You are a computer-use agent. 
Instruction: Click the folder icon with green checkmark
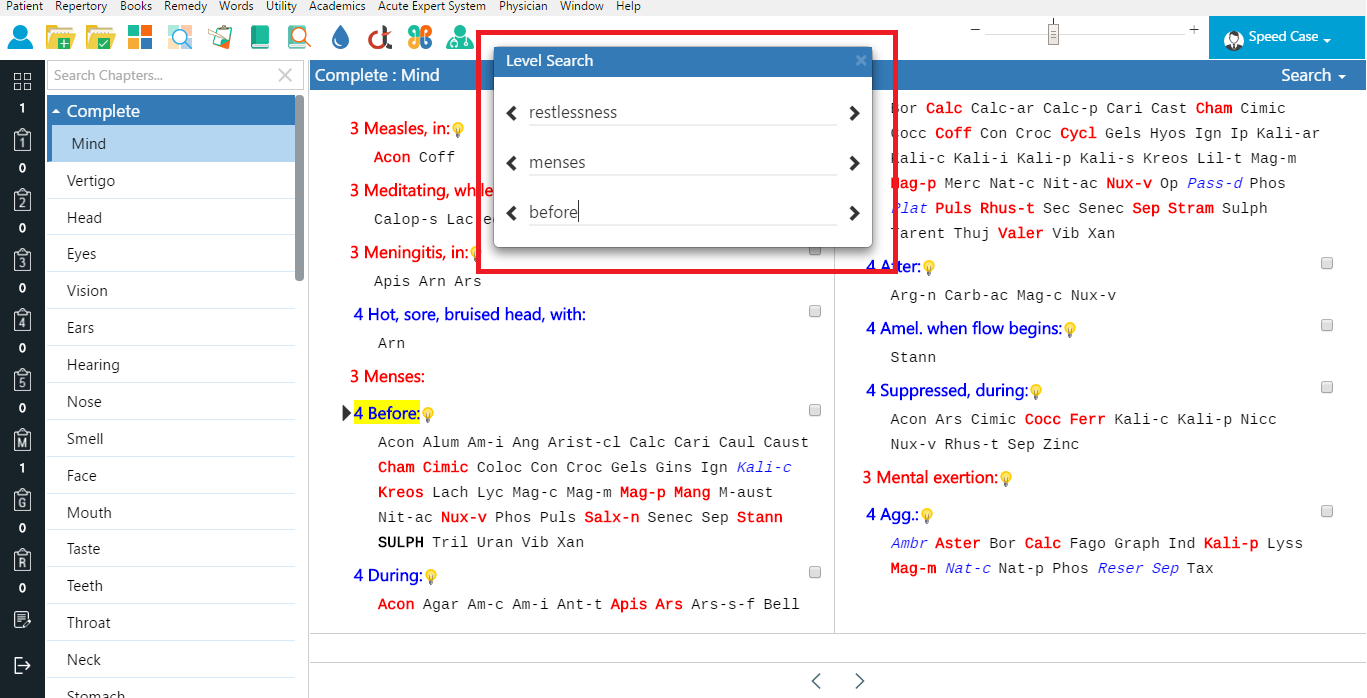tap(100, 38)
